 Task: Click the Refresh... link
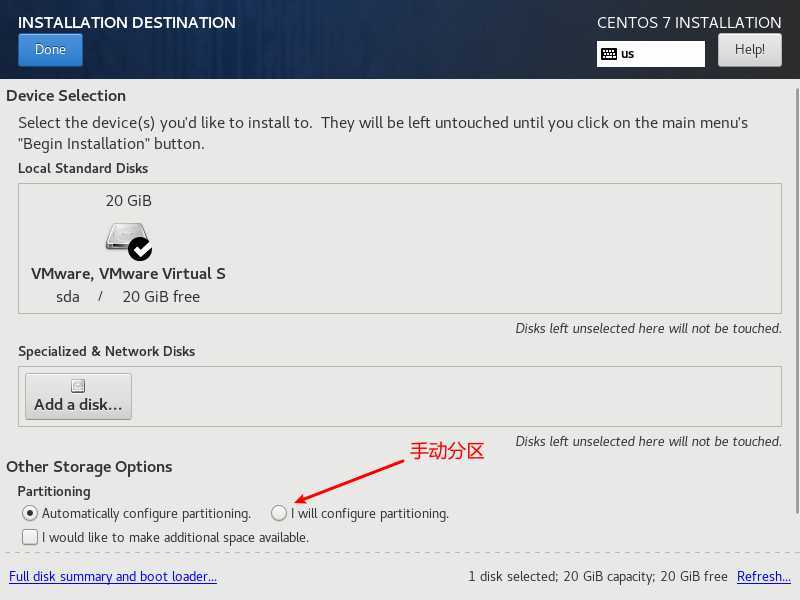[x=764, y=577]
